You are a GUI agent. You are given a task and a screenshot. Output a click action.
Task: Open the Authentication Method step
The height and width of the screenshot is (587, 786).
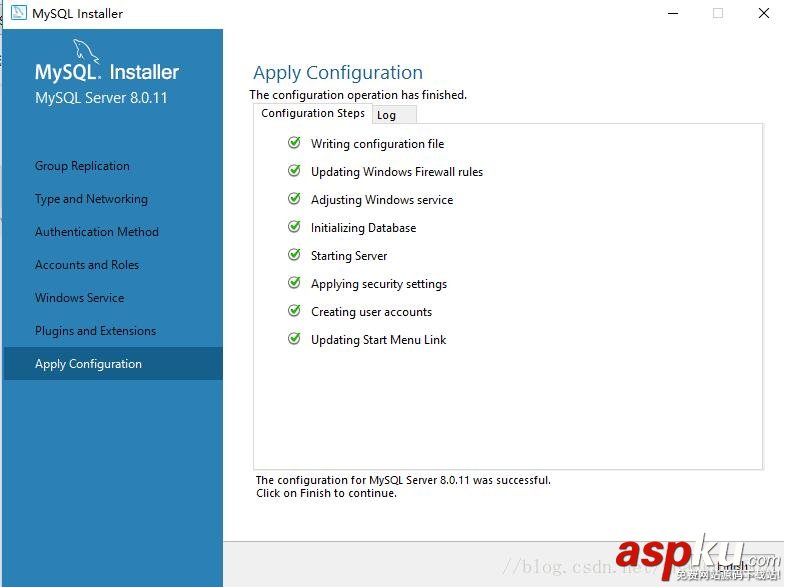click(97, 232)
